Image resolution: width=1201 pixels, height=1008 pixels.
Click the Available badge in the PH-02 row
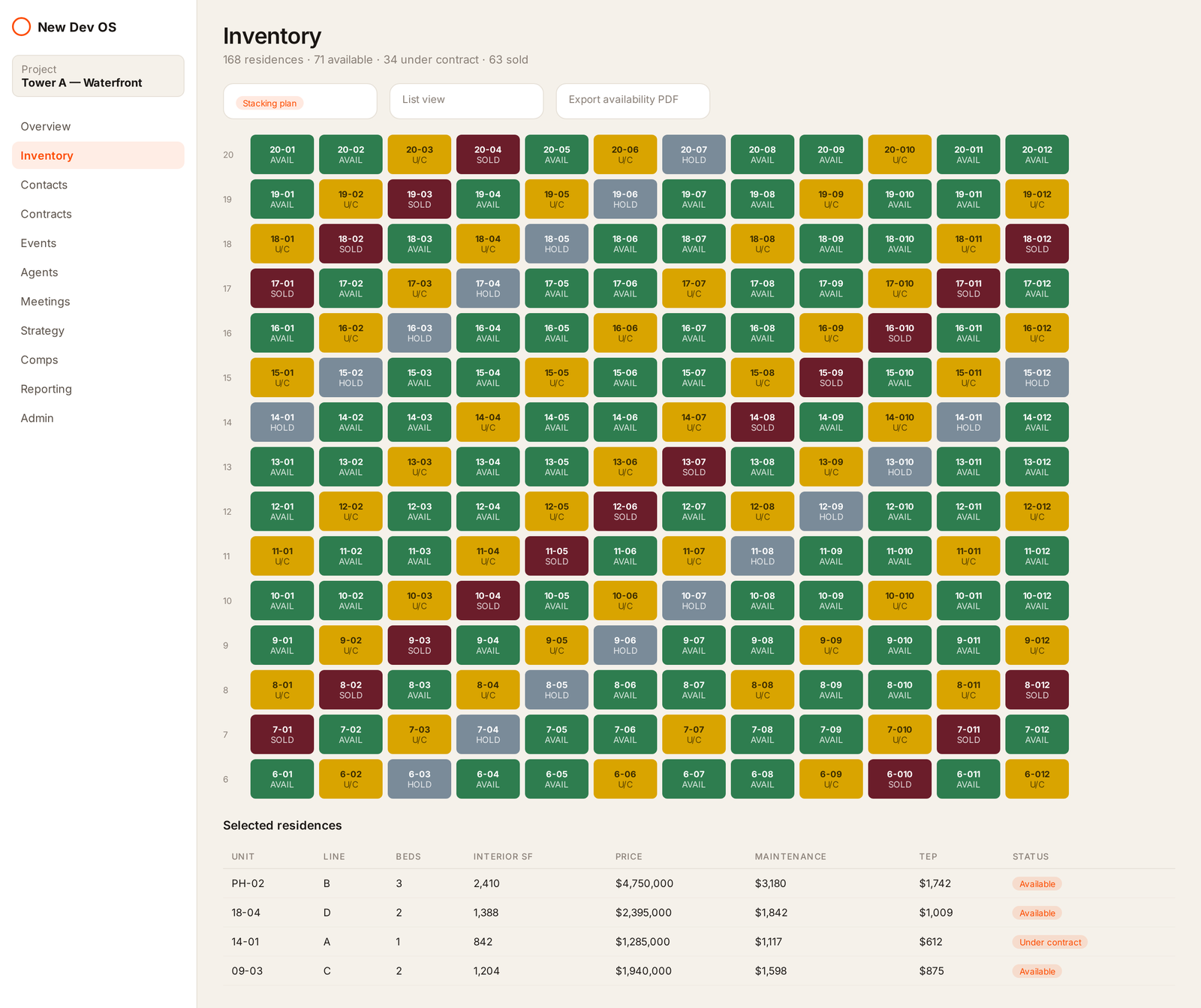(1037, 883)
